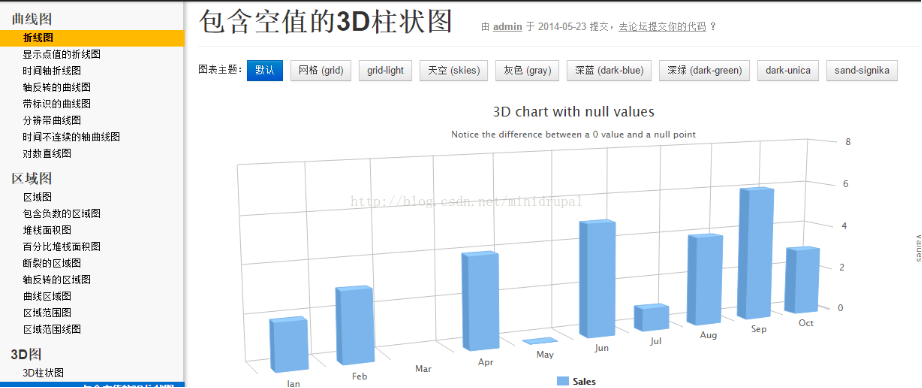The height and width of the screenshot is (388, 922).
Task: Toggle Sales series legend label
Action: pos(583,382)
